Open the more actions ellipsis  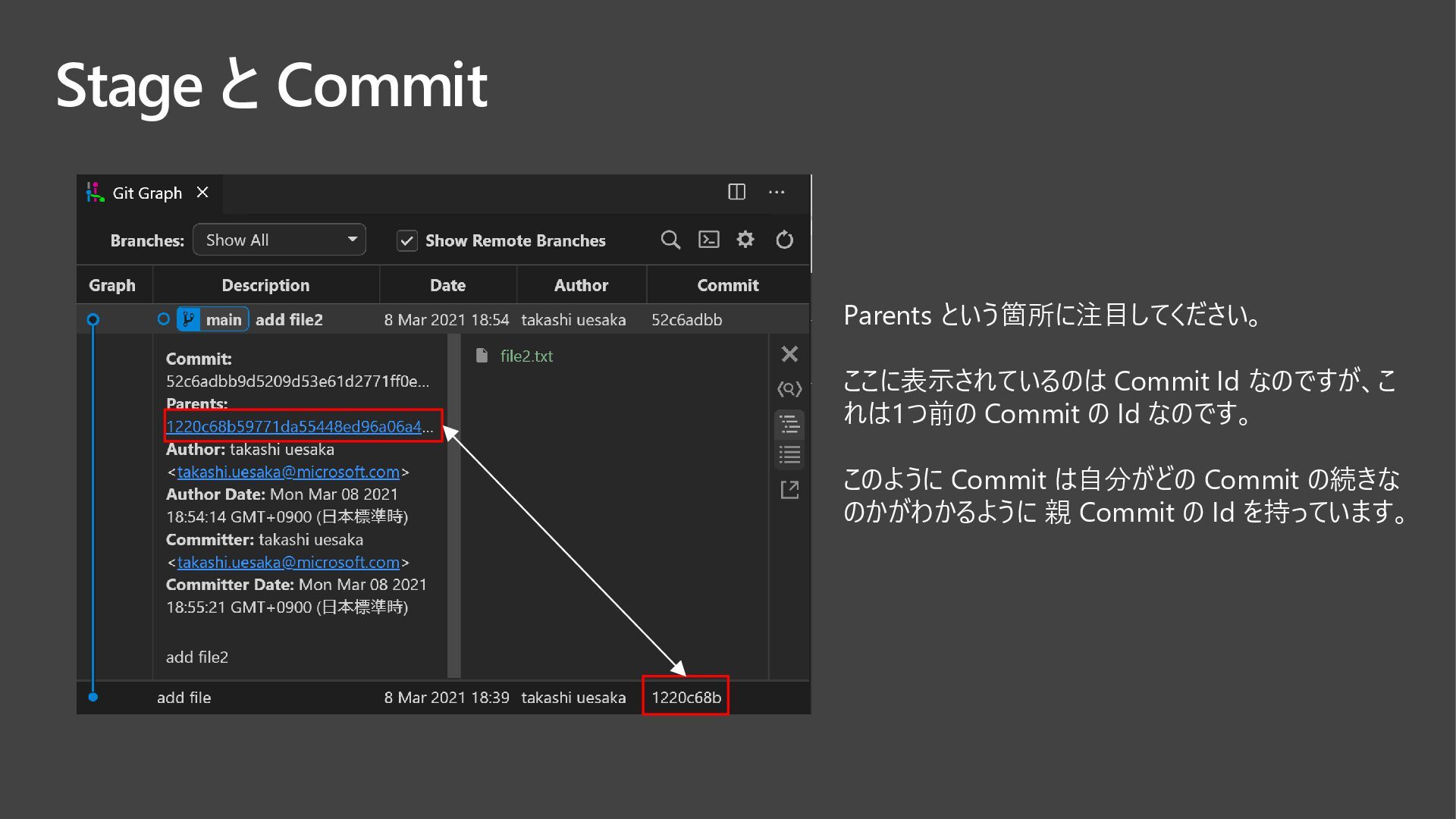click(777, 193)
